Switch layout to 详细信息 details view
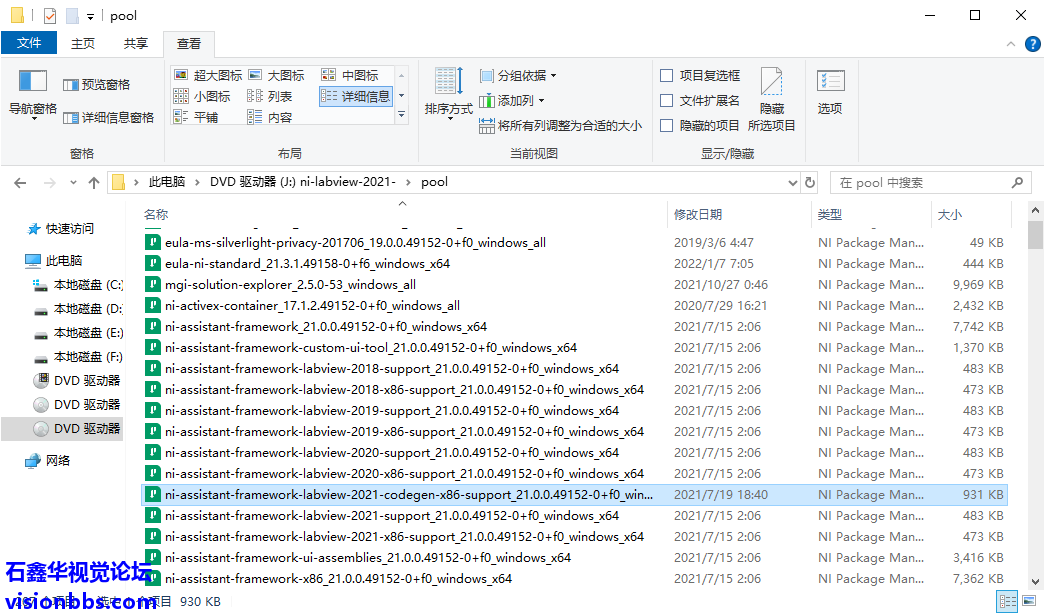Viewport: 1045px width, 614px height. (356, 97)
